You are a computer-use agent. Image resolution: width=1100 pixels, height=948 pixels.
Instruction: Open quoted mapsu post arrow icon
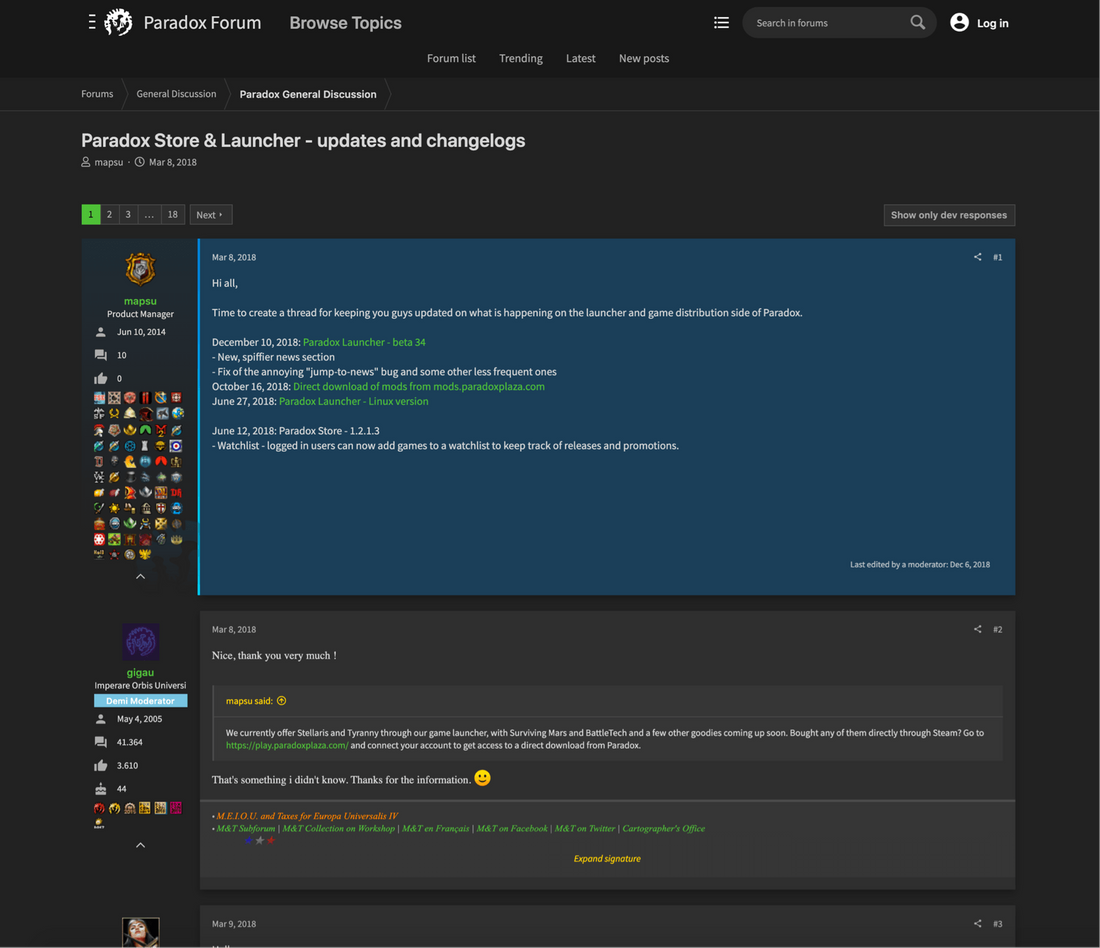(282, 701)
